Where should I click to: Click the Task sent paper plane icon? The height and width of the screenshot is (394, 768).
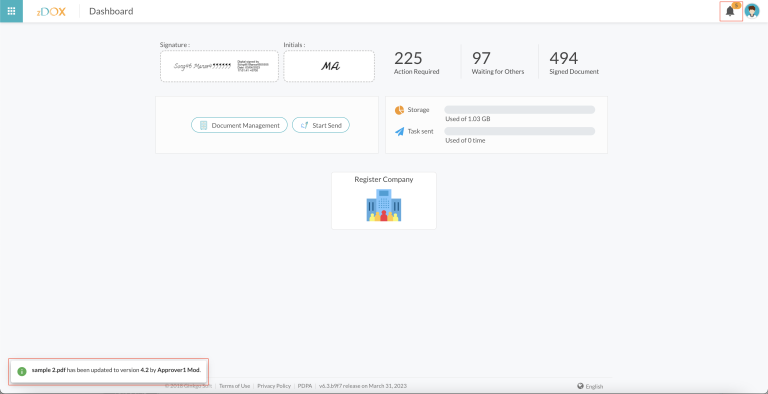tap(399, 131)
